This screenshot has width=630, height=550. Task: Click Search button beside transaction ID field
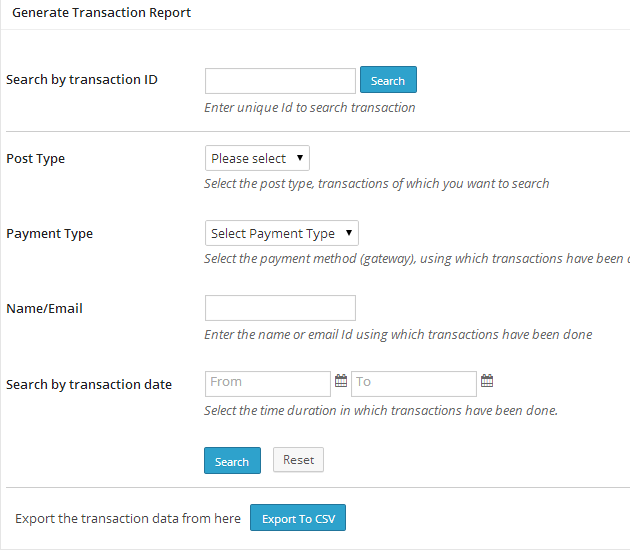click(388, 80)
